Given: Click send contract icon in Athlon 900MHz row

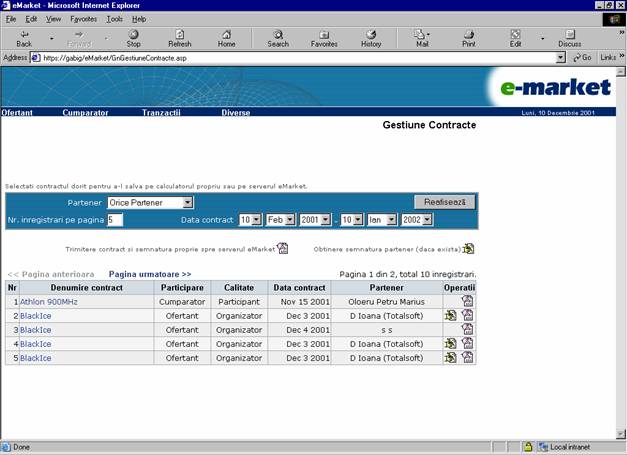Looking at the screenshot, I should [x=467, y=301].
